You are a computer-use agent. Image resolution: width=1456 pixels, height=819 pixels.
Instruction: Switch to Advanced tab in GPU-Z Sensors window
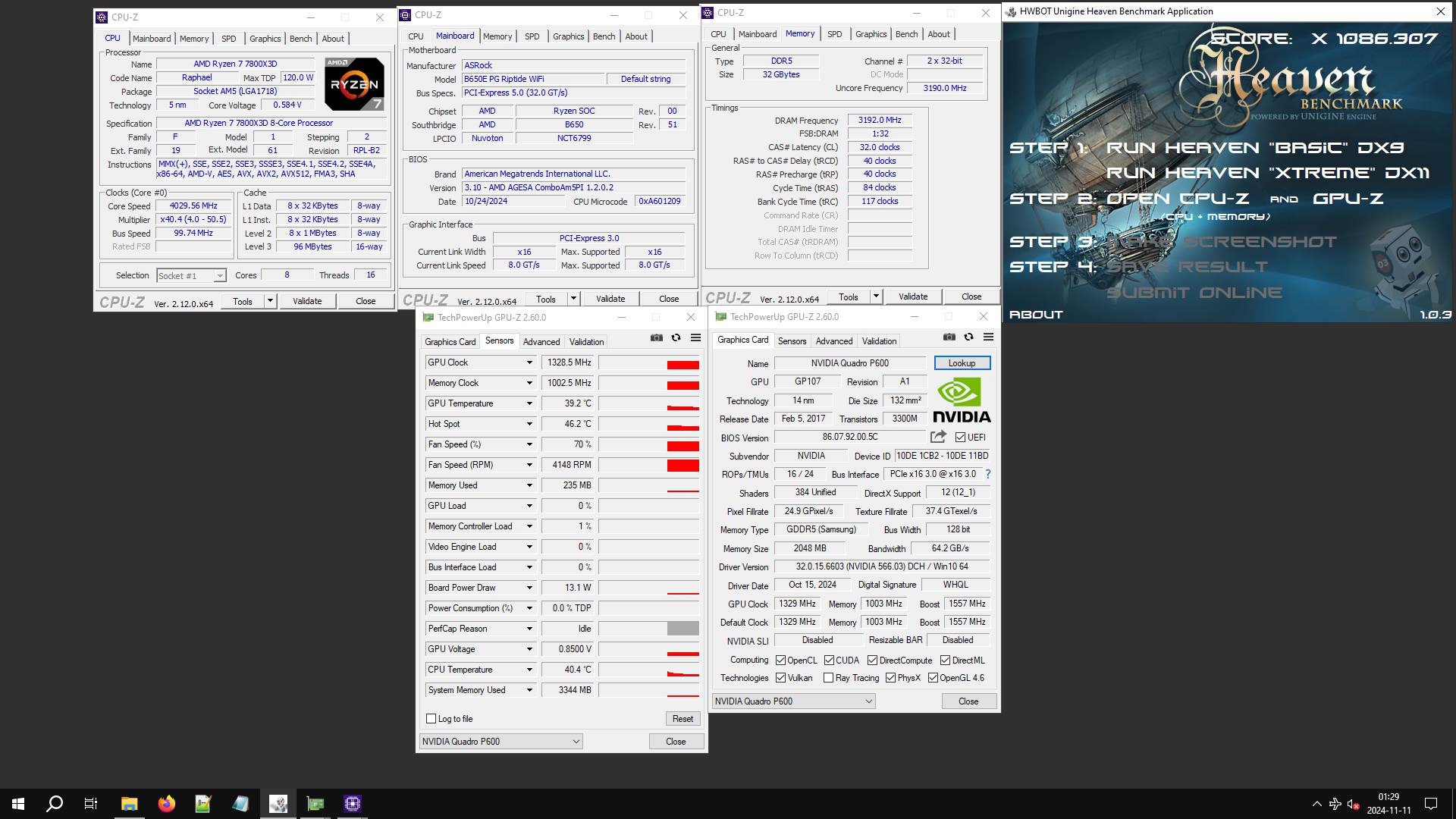click(x=541, y=342)
